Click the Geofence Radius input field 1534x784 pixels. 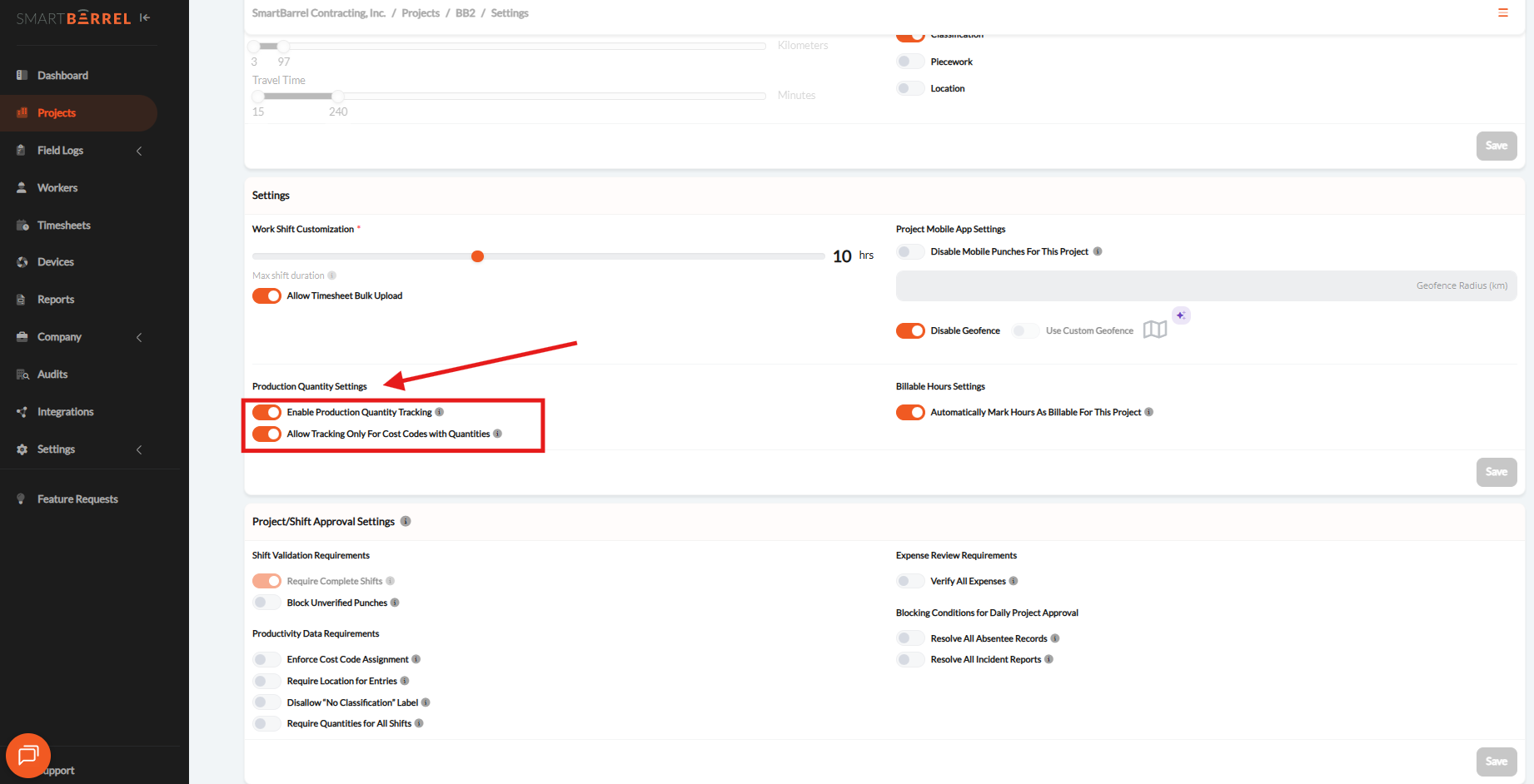click(x=1206, y=285)
